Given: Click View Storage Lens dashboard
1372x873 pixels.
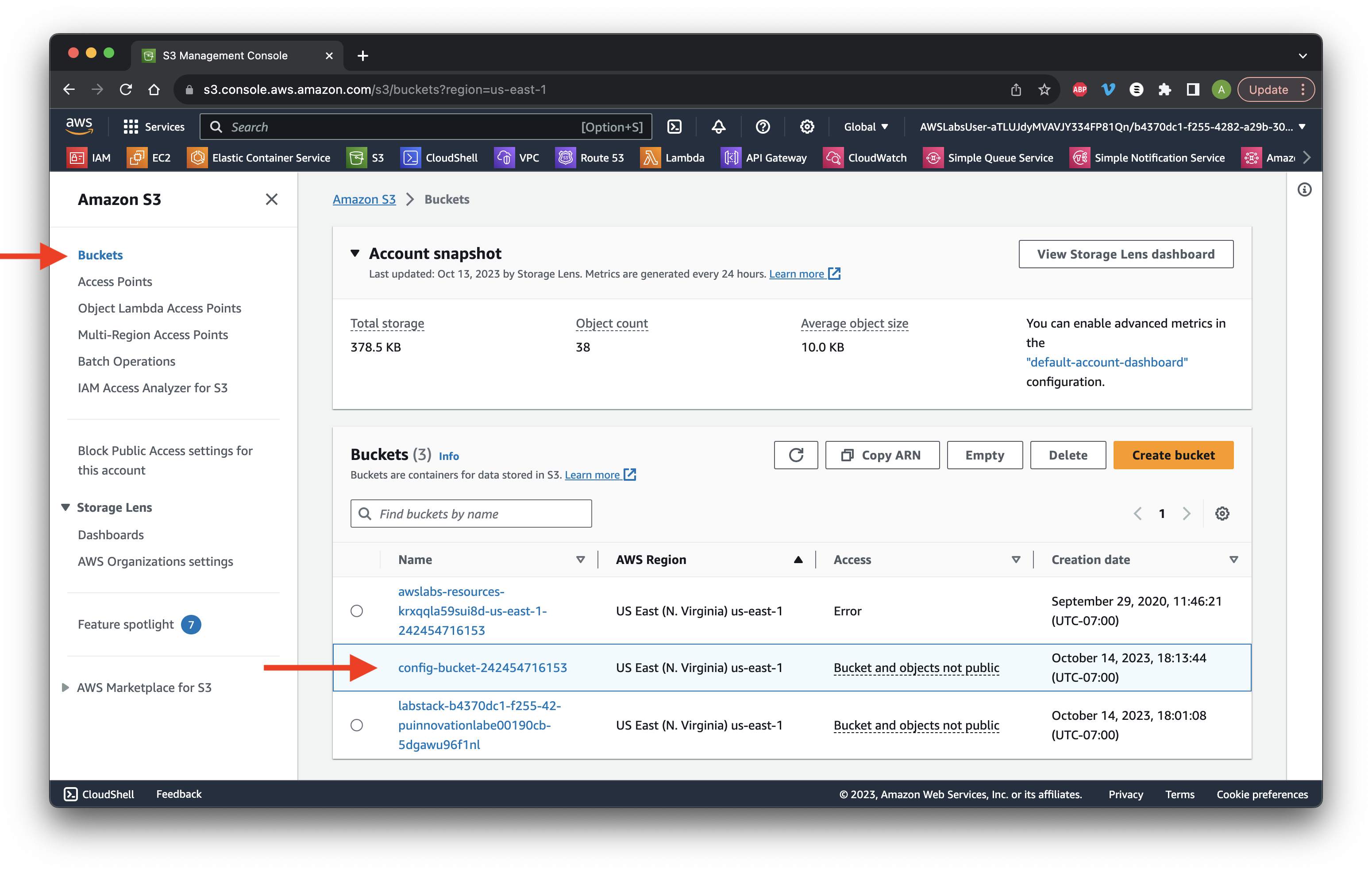Looking at the screenshot, I should pos(1126,254).
